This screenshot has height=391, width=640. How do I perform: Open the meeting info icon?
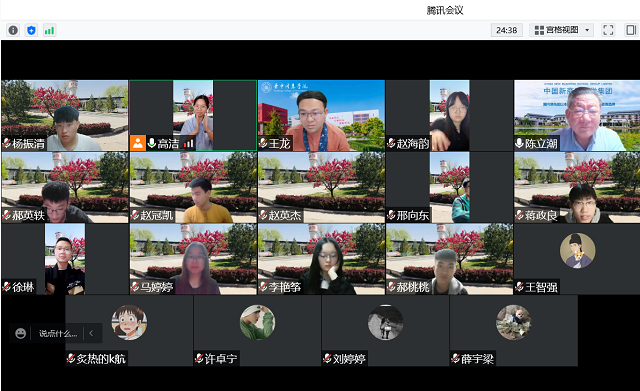13,30
